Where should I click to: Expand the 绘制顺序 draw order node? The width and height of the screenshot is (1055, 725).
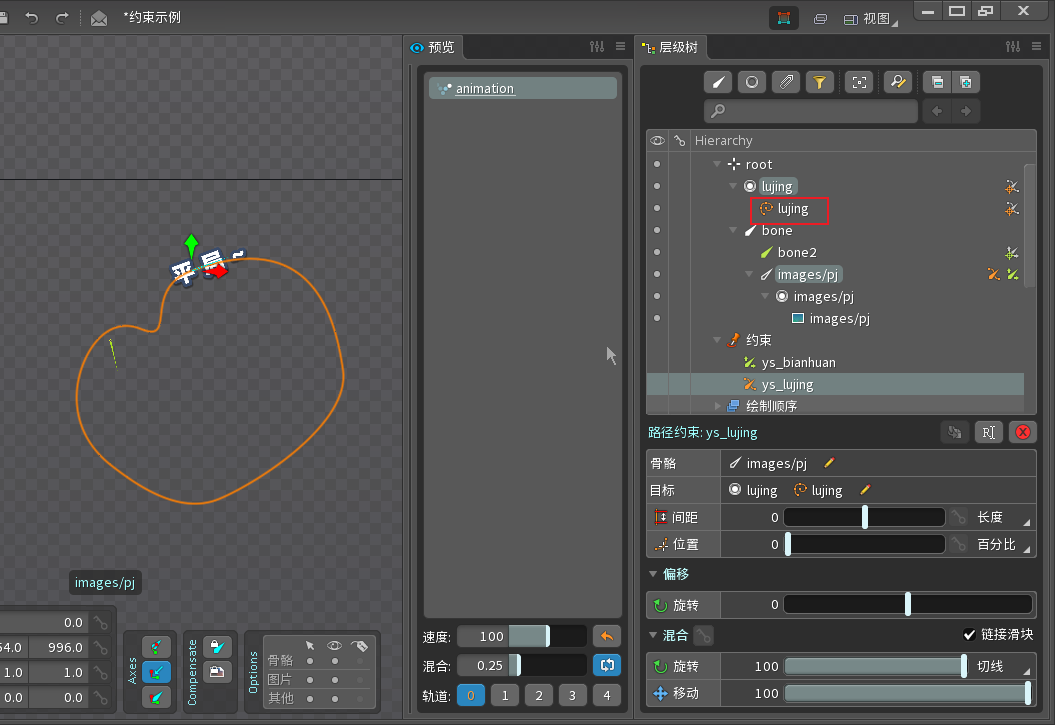click(x=717, y=406)
